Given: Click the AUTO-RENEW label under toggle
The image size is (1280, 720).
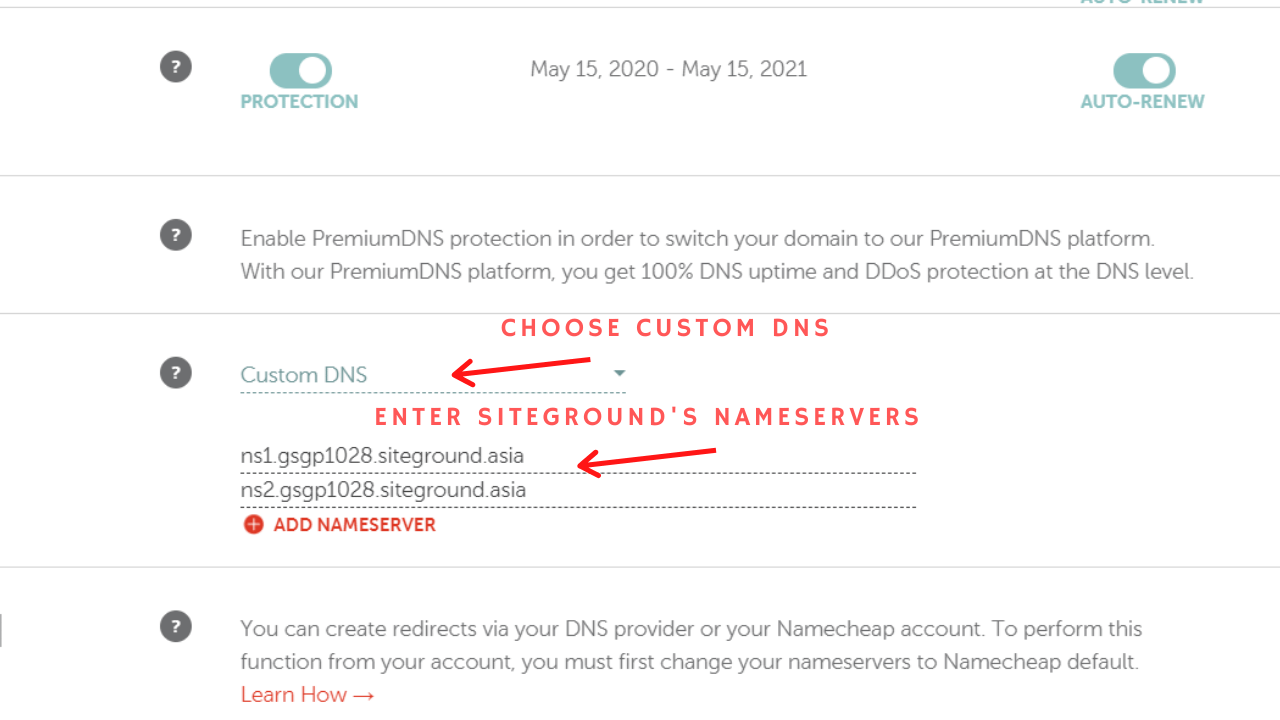Looking at the screenshot, I should (1143, 101).
